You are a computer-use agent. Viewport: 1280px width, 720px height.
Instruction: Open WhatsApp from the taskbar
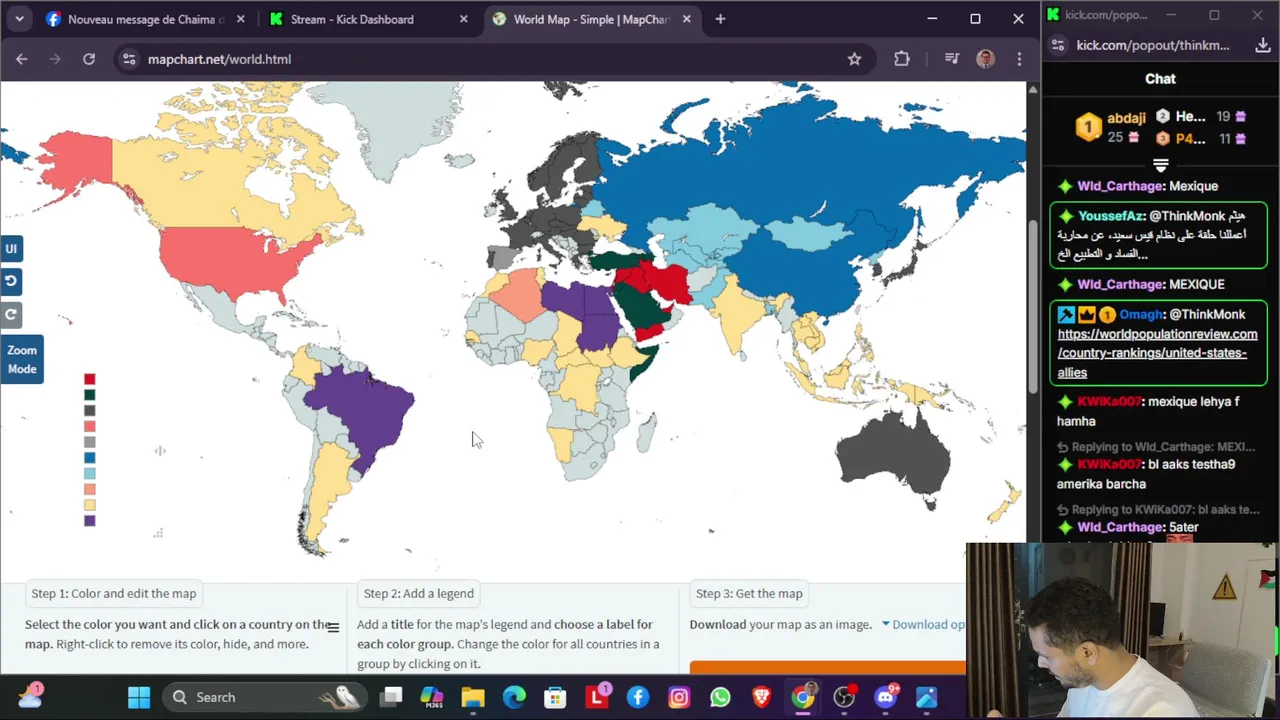[720, 697]
